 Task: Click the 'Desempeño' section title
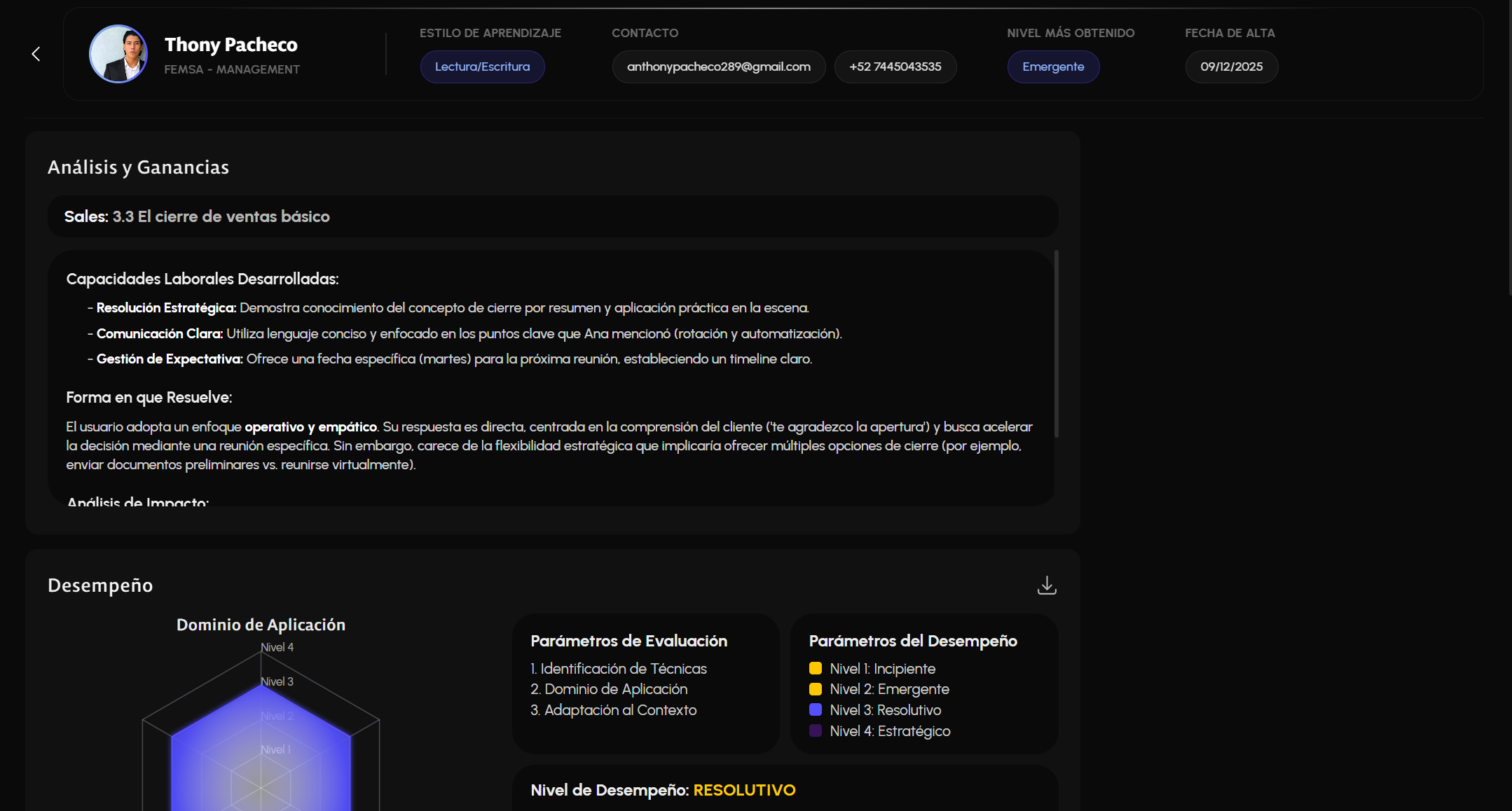point(100,585)
